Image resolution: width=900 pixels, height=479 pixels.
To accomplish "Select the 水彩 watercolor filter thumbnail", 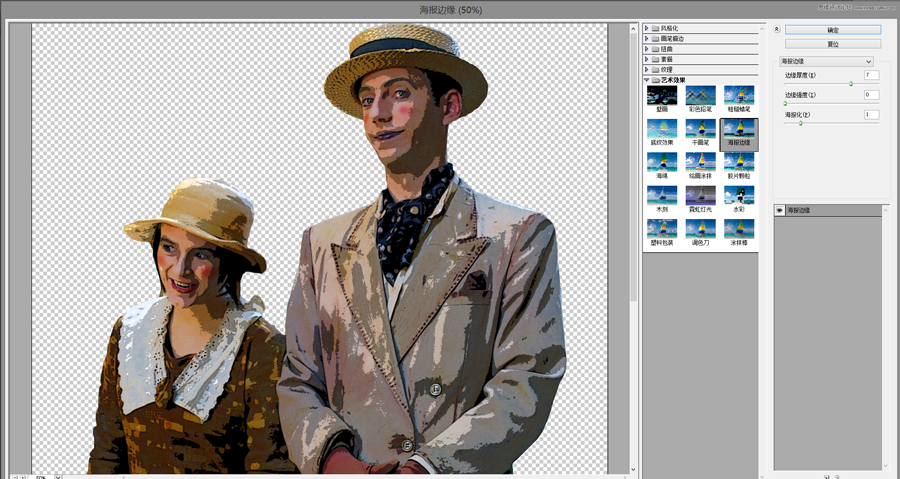I will [x=739, y=196].
